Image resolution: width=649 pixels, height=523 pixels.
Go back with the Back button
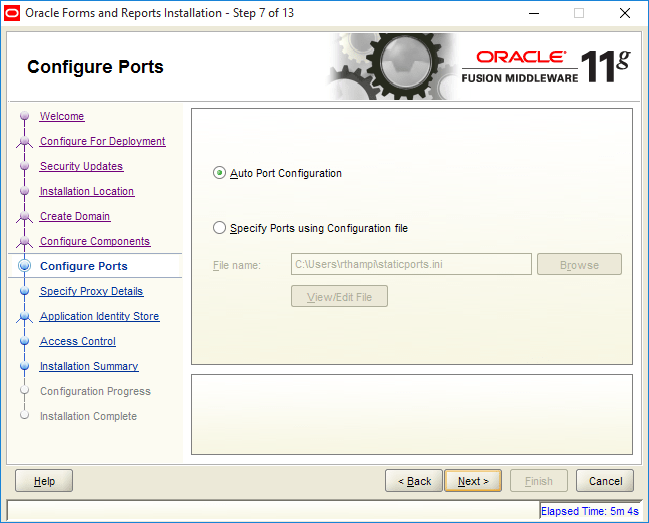tap(414, 481)
